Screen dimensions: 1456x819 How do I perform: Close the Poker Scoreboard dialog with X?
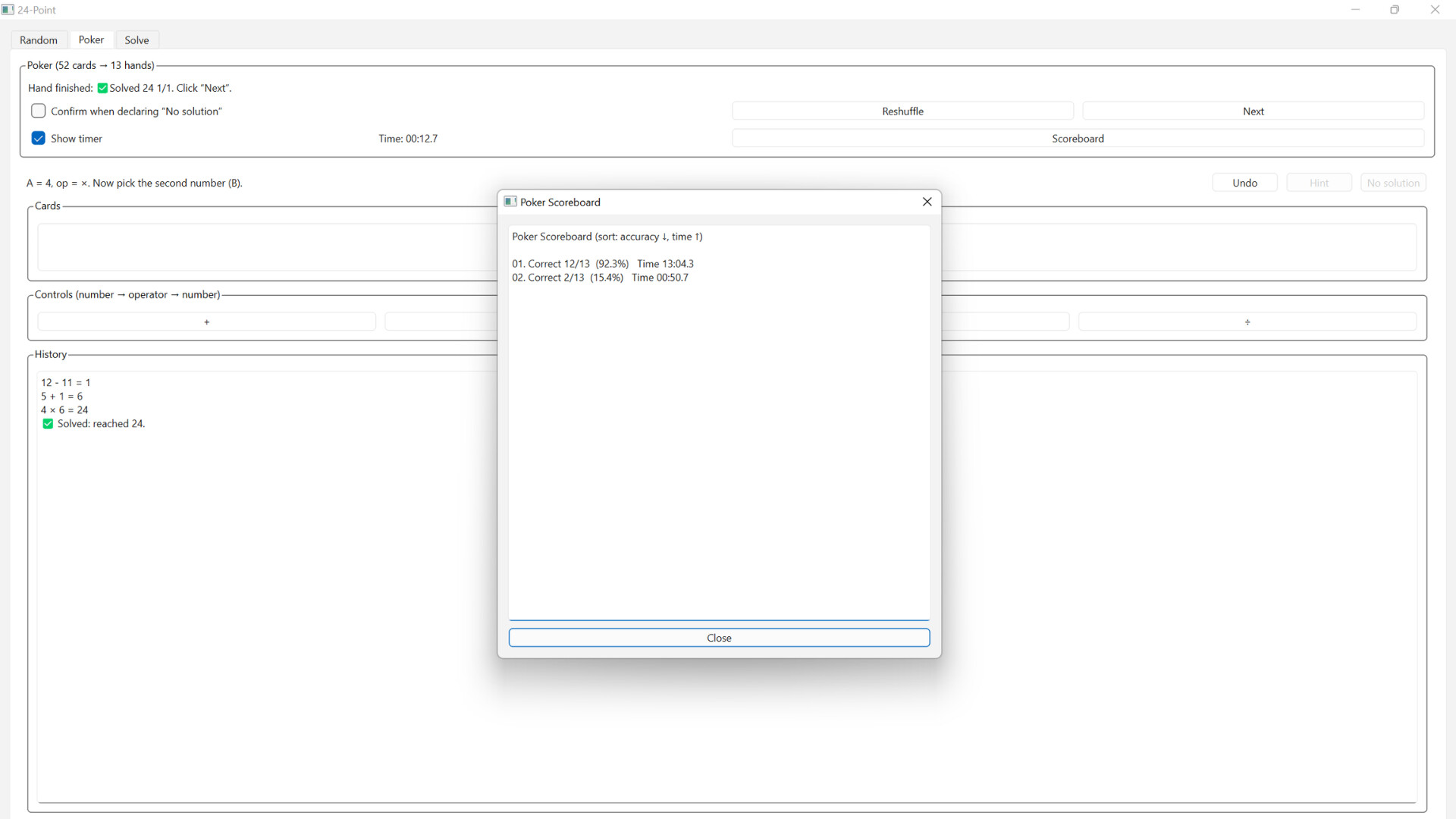(927, 202)
